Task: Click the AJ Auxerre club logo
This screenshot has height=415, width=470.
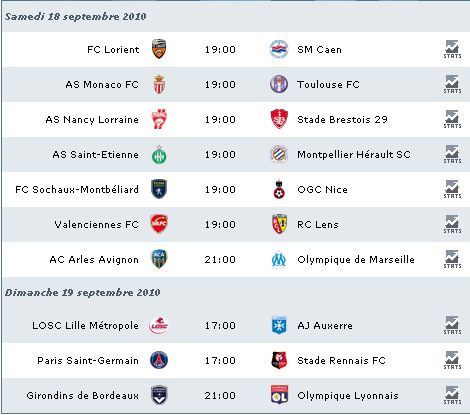Action: pyautogui.click(x=279, y=325)
